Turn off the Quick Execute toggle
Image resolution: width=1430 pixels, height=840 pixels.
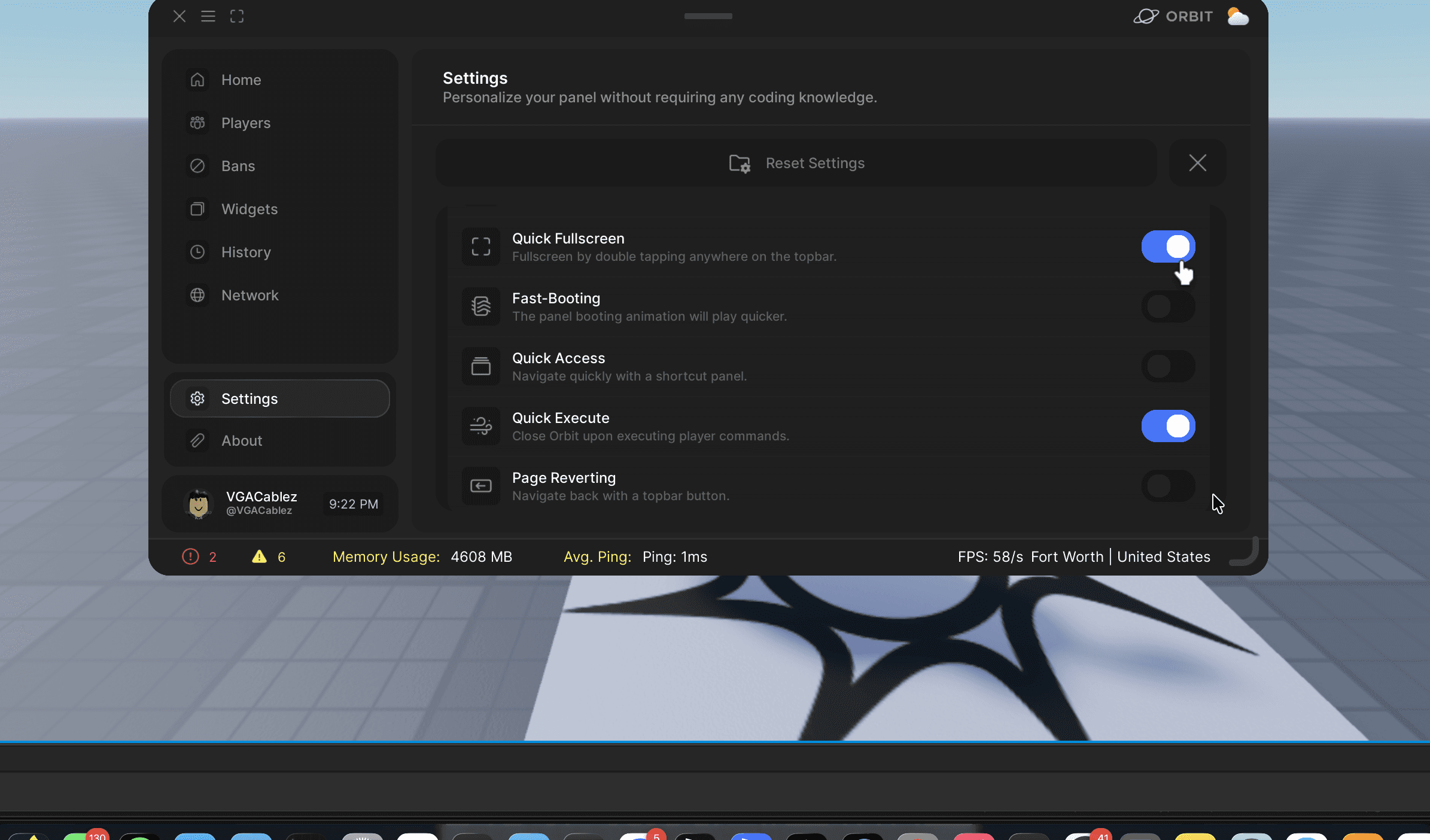pos(1168,426)
